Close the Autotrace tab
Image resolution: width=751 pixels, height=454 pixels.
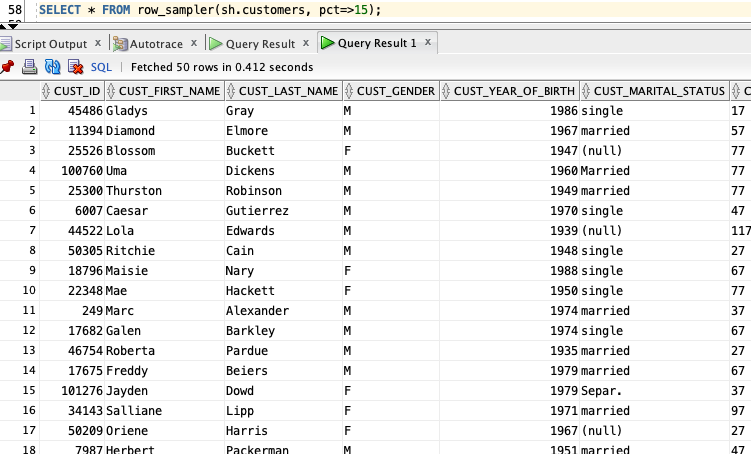(x=193, y=44)
